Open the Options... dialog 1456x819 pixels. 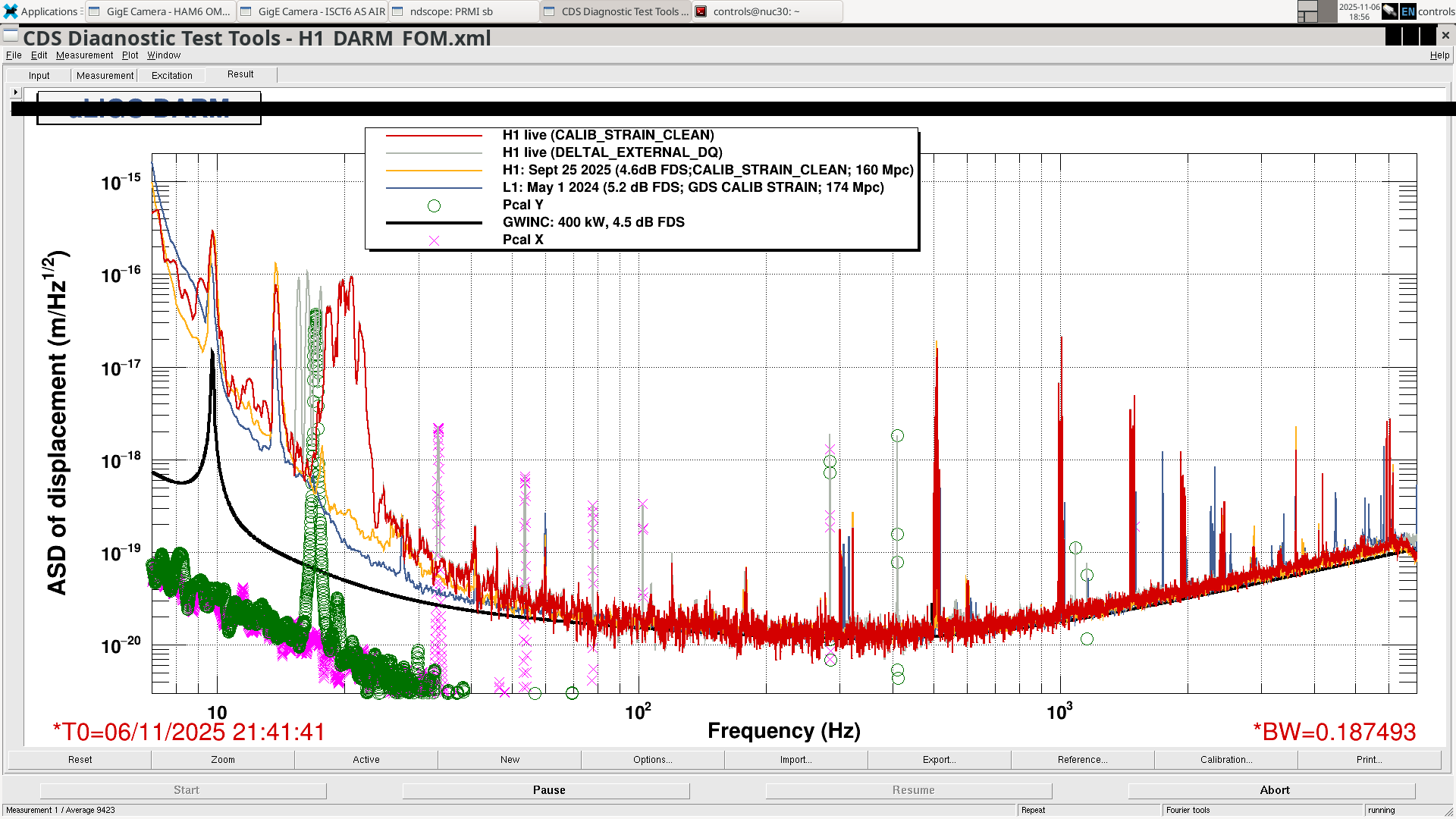tap(652, 759)
